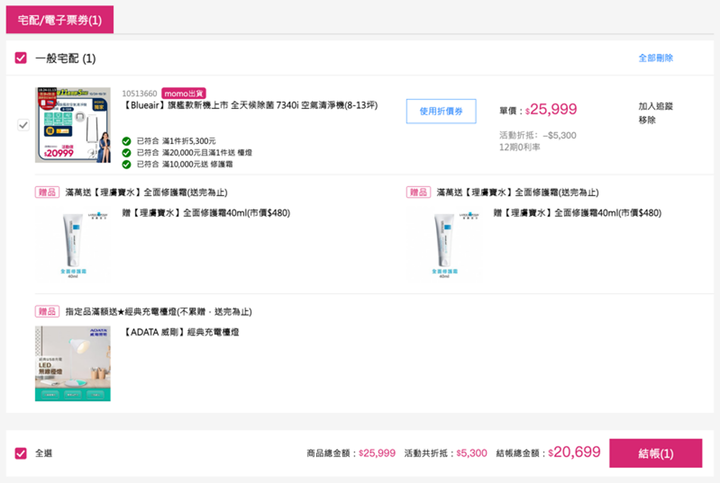Click the 指定品滿額送★經典充電檯燈 promotion heading
The width and height of the screenshot is (720, 483).
pyautogui.click(x=158, y=311)
